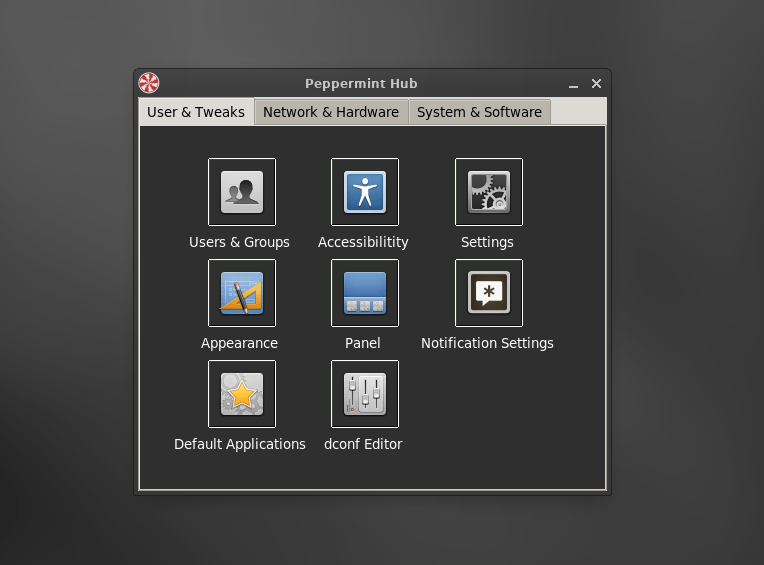
Task: Click the "Default Applications" text label
Action: [x=240, y=444]
